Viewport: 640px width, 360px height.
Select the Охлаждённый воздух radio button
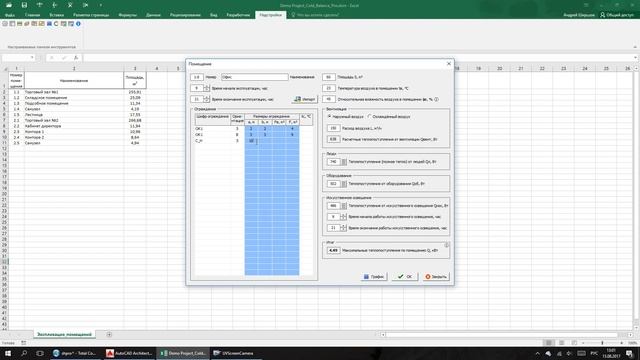pyautogui.click(x=369, y=117)
